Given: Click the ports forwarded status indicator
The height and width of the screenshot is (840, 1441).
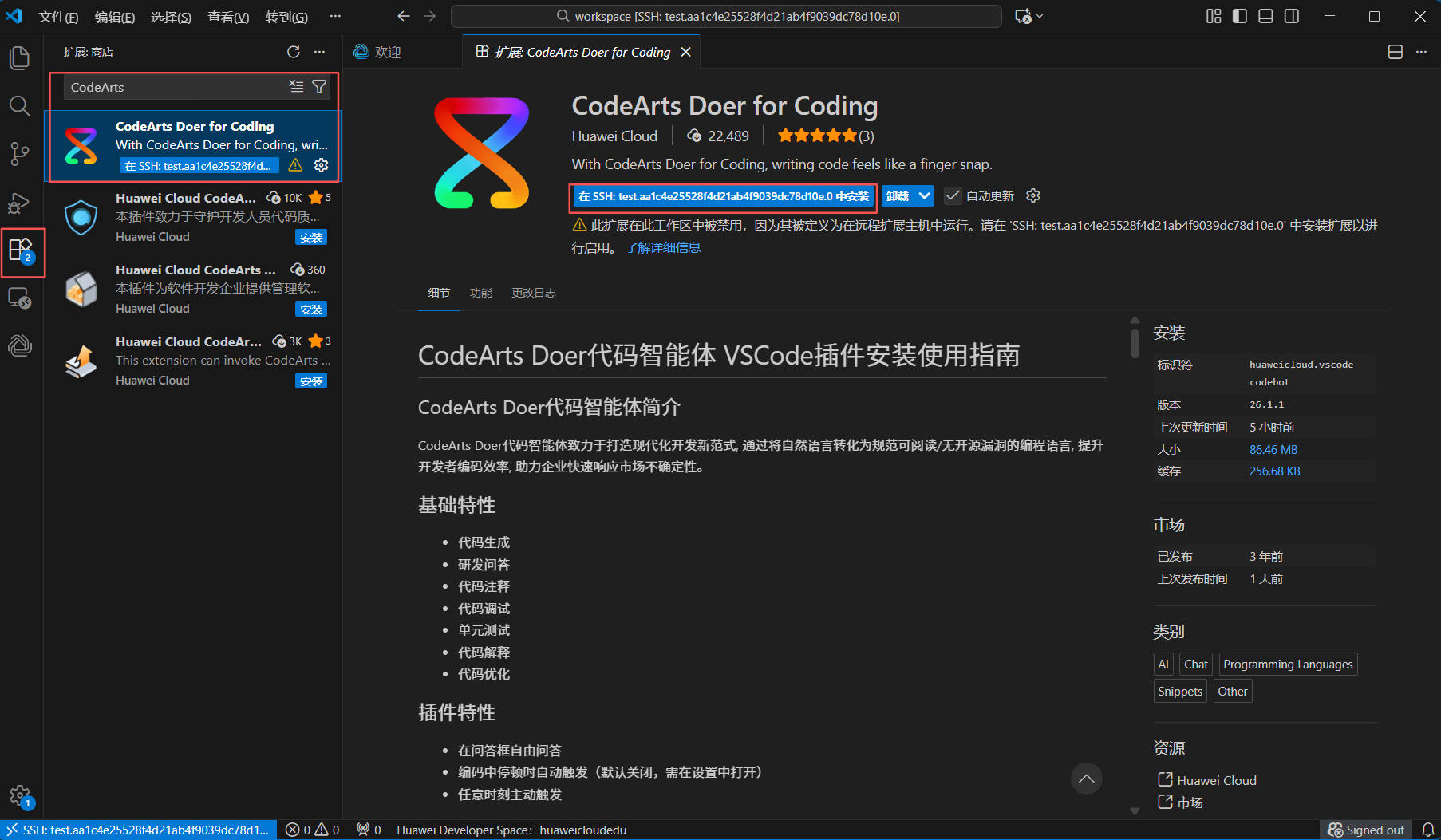Looking at the screenshot, I should [x=369, y=830].
